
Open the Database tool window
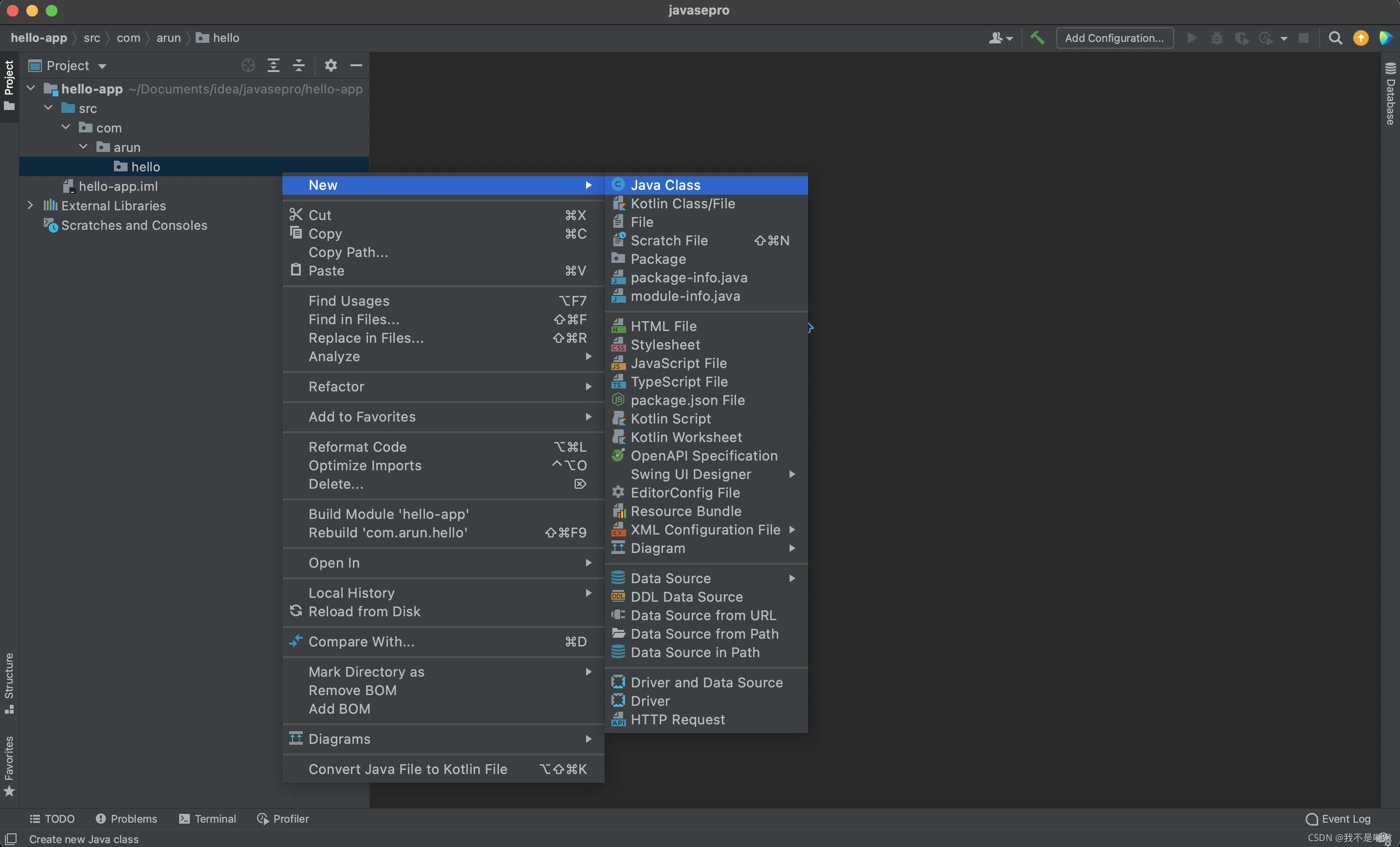[1390, 94]
